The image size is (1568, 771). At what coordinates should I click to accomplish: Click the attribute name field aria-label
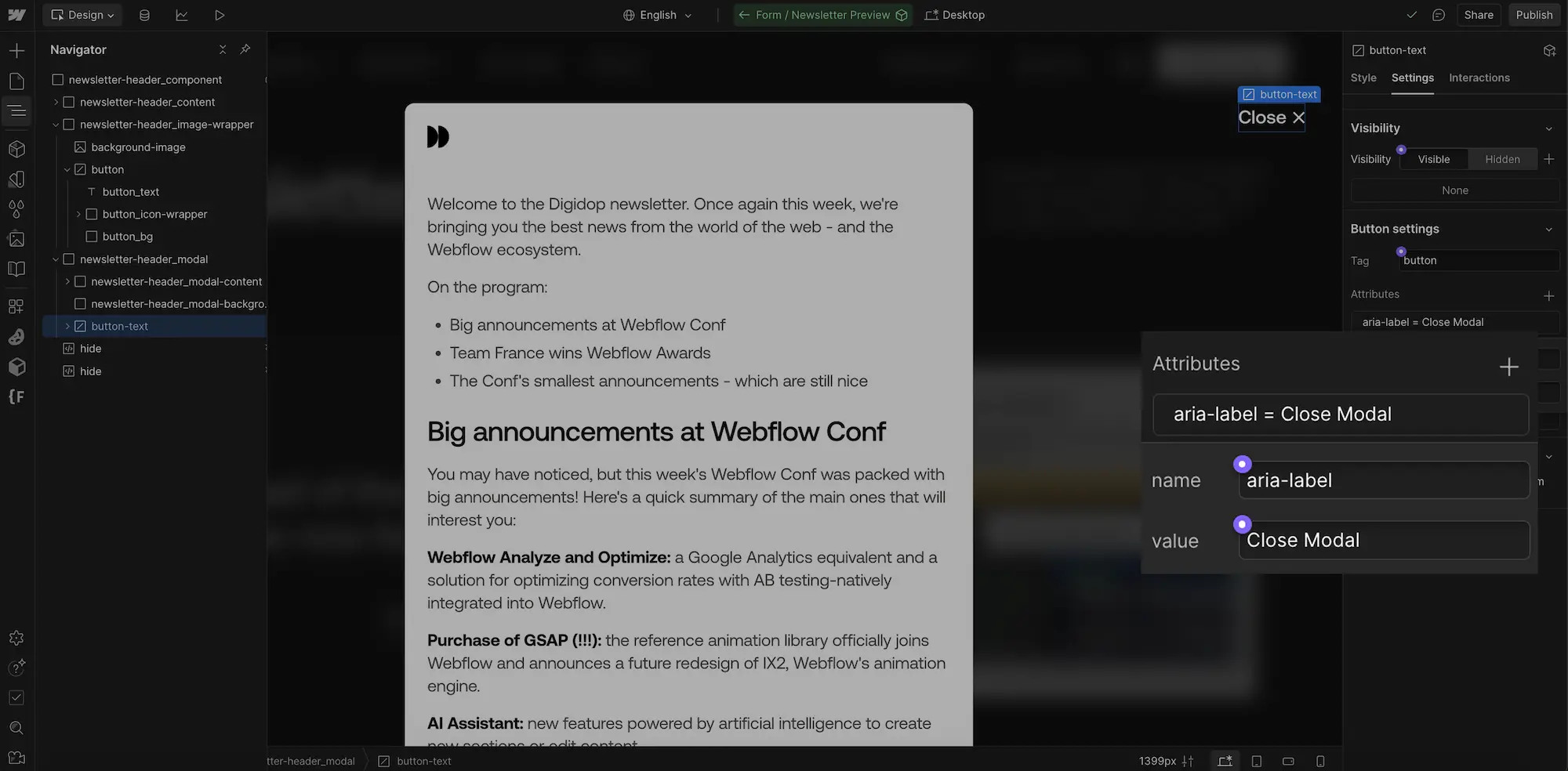click(x=1384, y=480)
